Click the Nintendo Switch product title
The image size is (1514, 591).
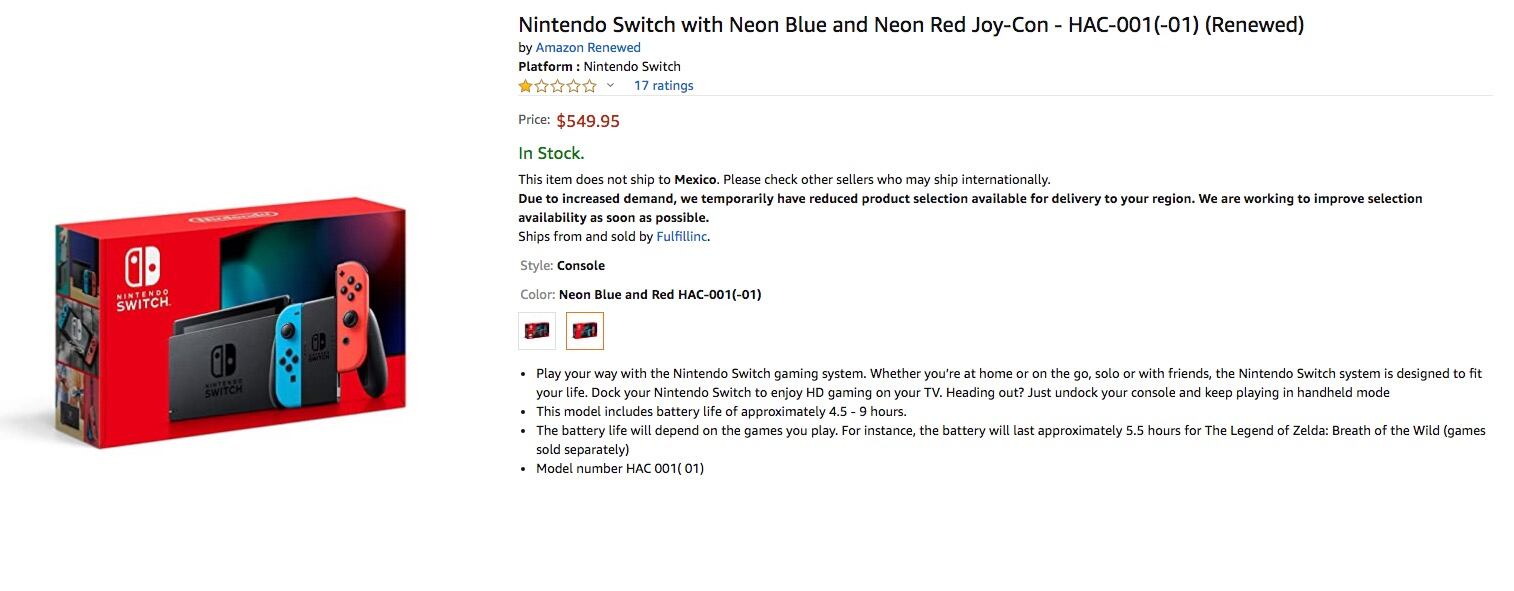pos(910,24)
